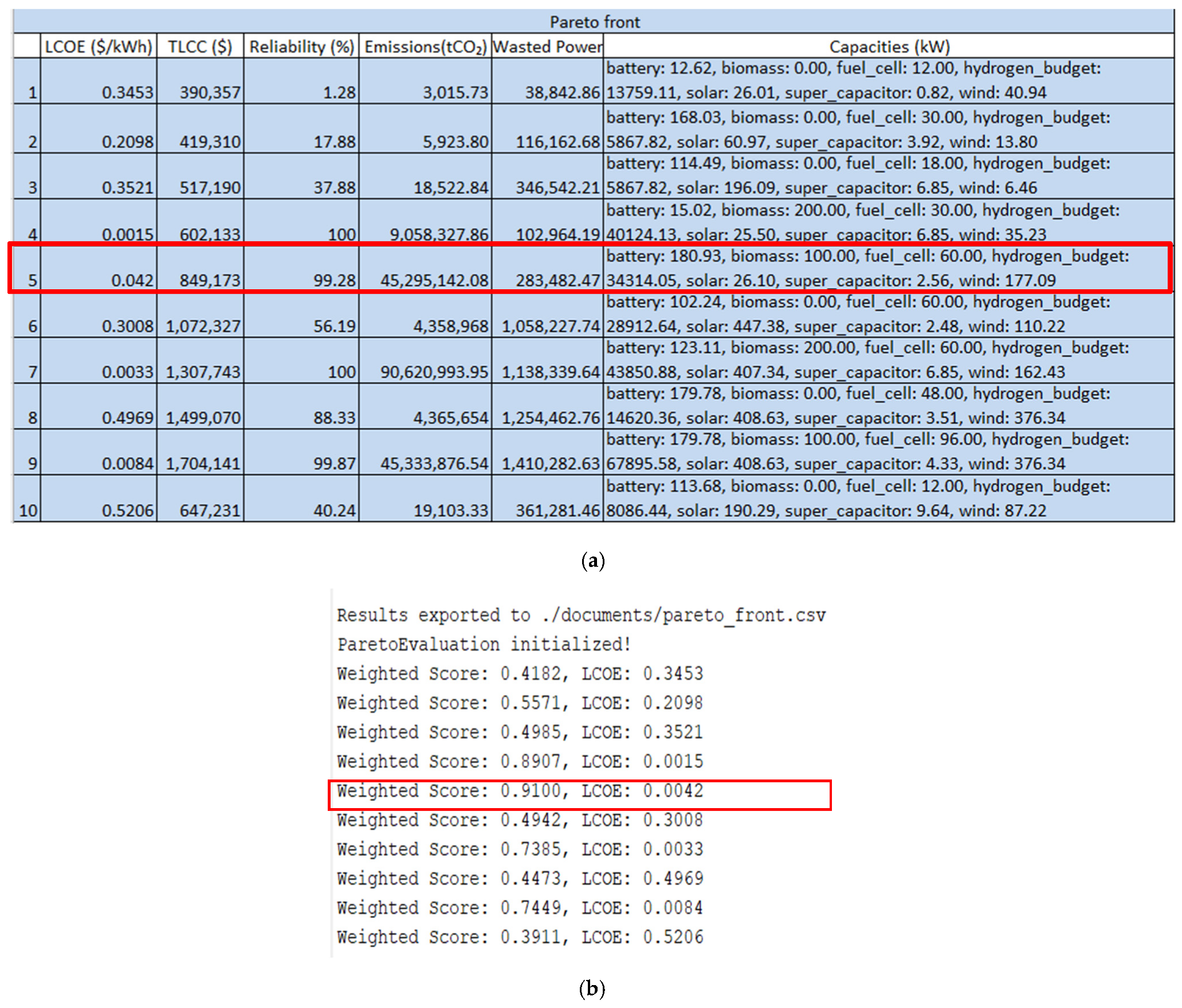Select emissions cell showing 9,058,327.86
The height and width of the screenshot is (1008, 1182).
[425, 222]
